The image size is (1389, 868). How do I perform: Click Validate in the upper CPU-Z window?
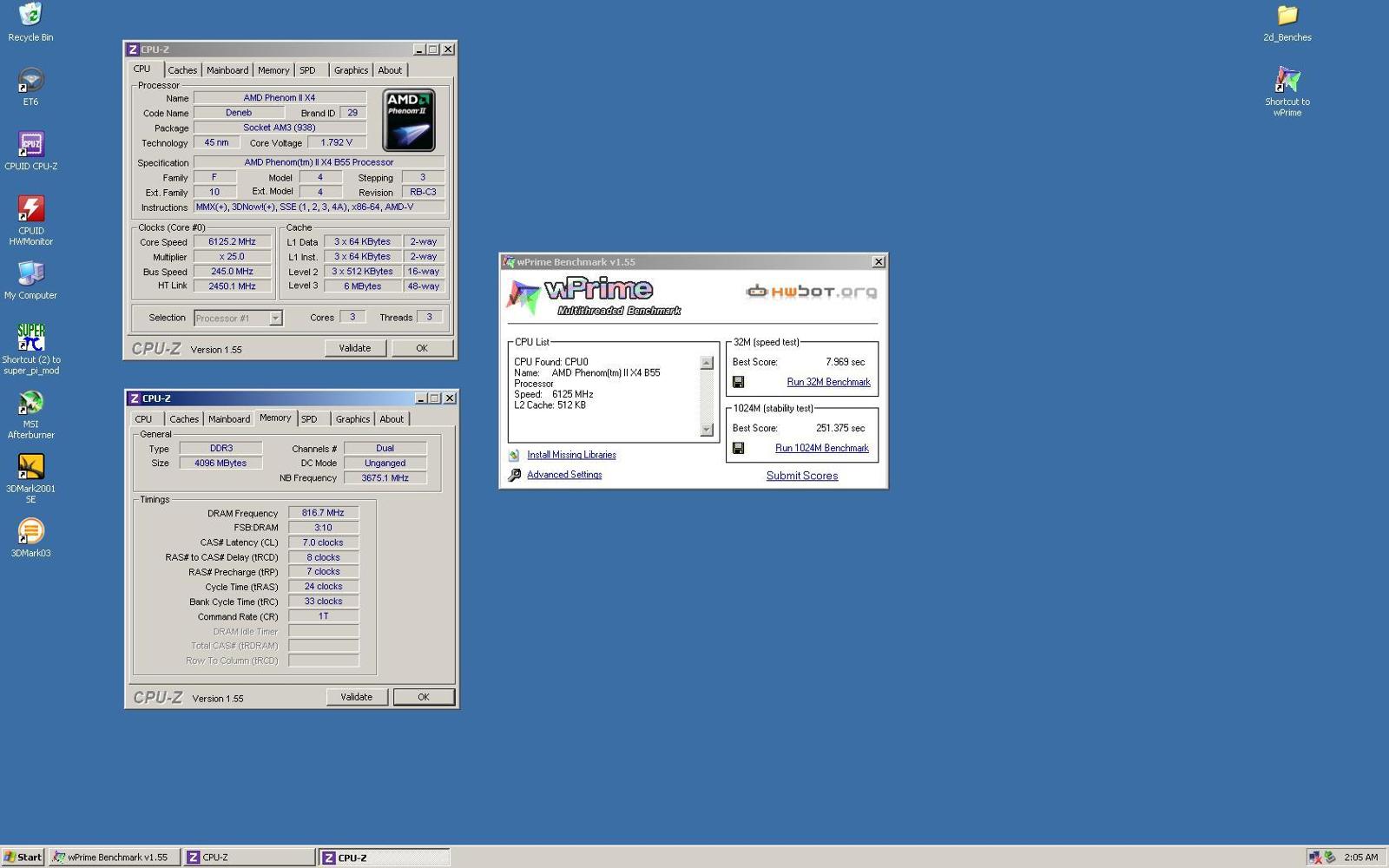tap(355, 348)
